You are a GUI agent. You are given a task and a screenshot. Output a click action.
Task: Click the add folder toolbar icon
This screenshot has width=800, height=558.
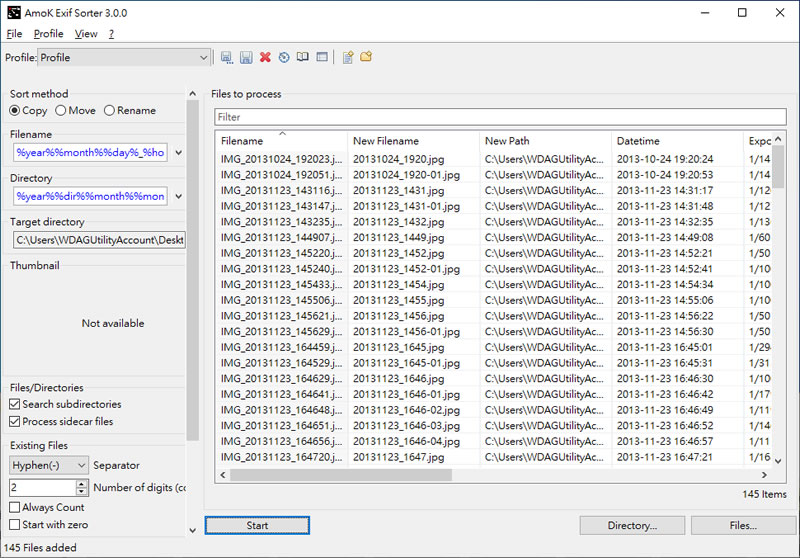coord(367,58)
